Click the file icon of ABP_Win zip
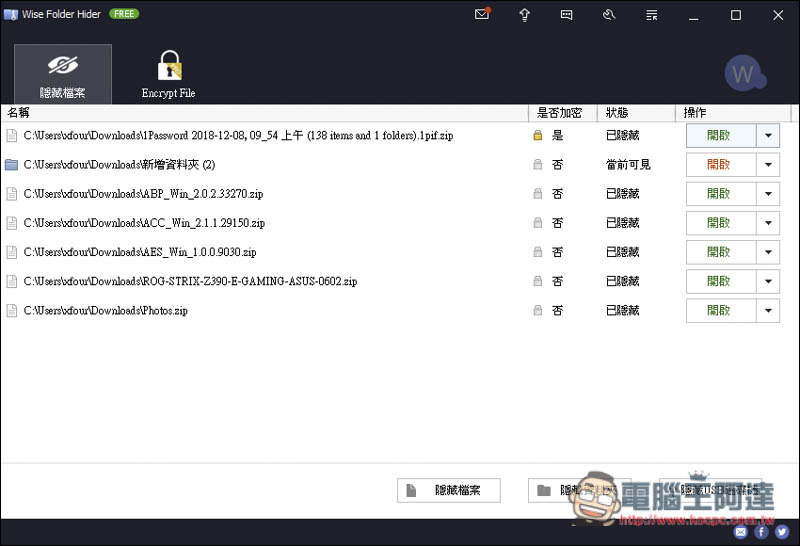This screenshot has height=546, width=800. (x=11, y=194)
